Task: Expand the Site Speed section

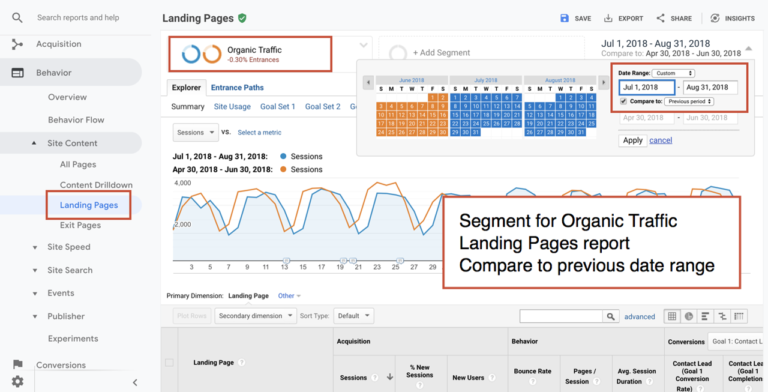Action: pos(34,247)
